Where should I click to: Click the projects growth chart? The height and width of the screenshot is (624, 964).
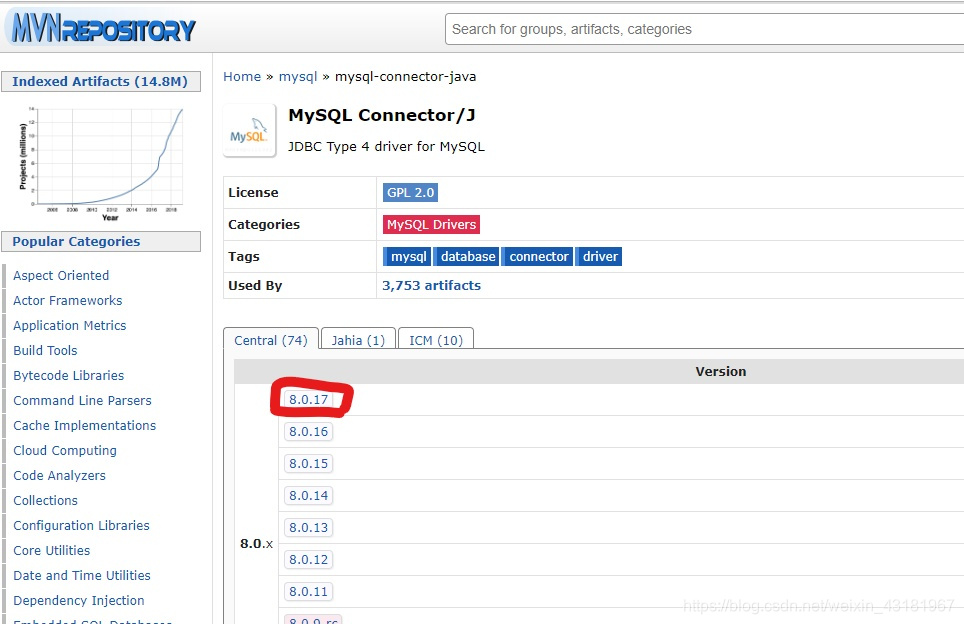[101, 163]
